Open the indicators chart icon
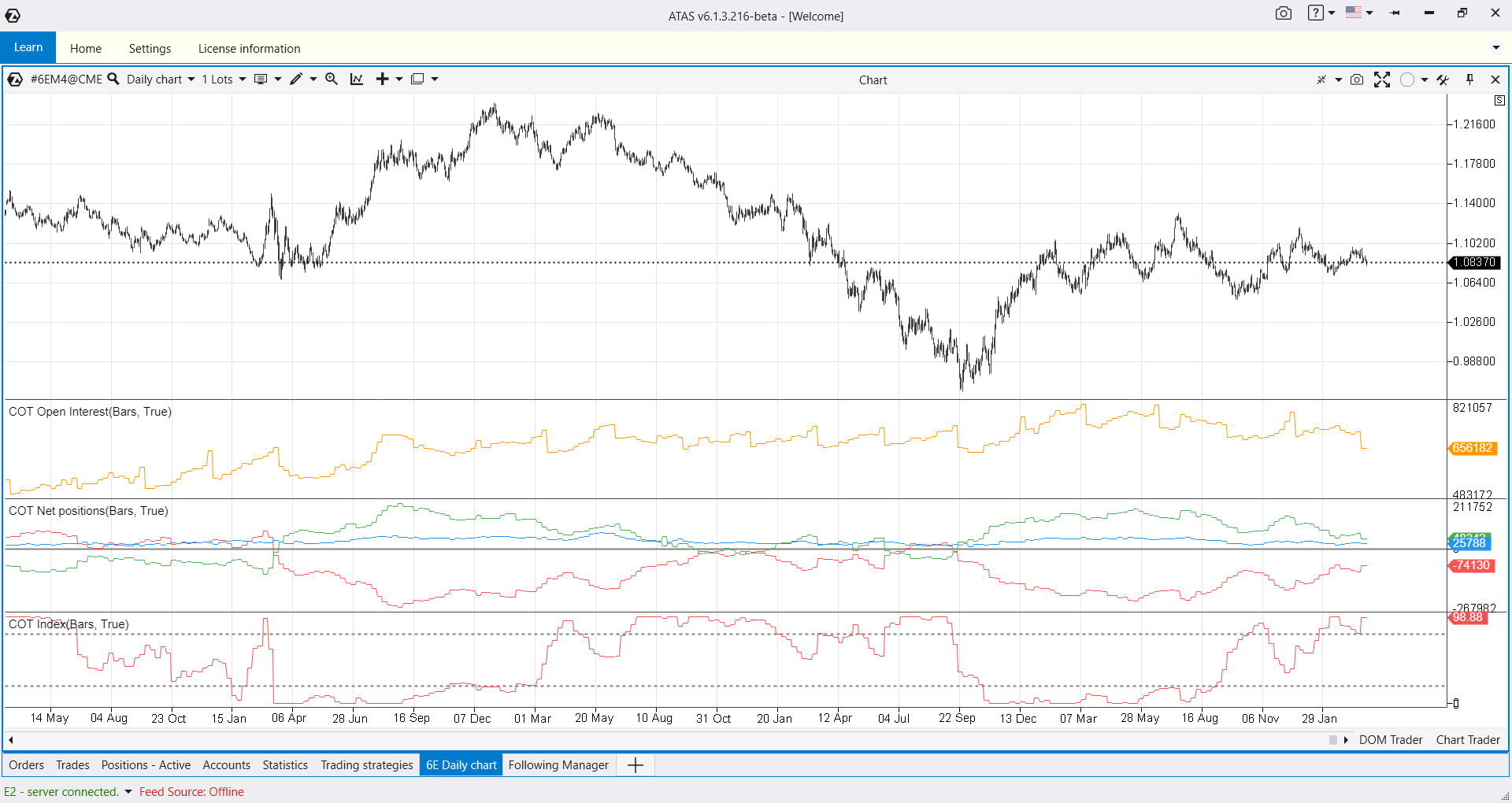 tap(357, 79)
